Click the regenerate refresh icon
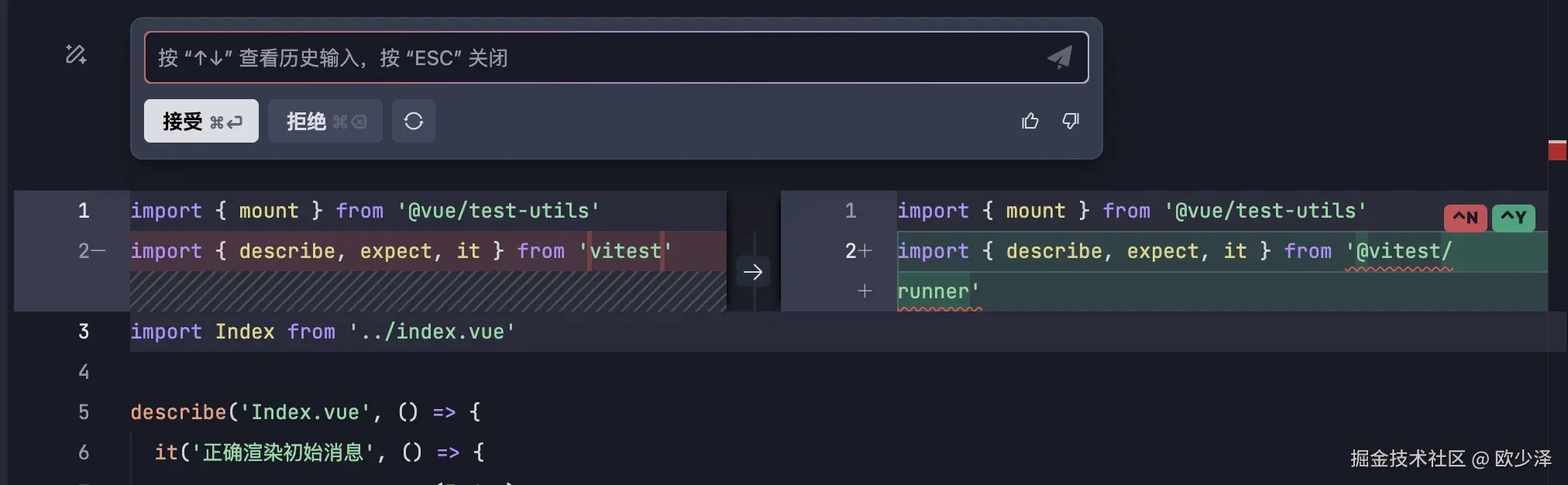The width and height of the screenshot is (1568, 485). pyautogui.click(x=414, y=121)
